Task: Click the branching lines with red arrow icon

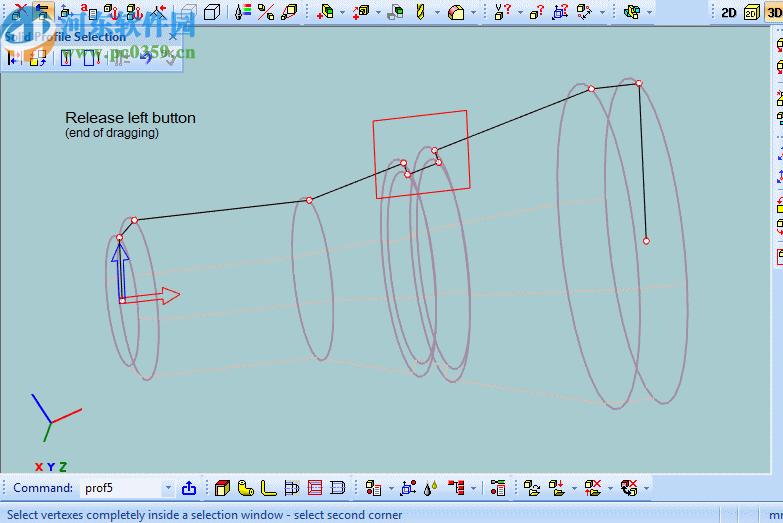Action: 158,11
